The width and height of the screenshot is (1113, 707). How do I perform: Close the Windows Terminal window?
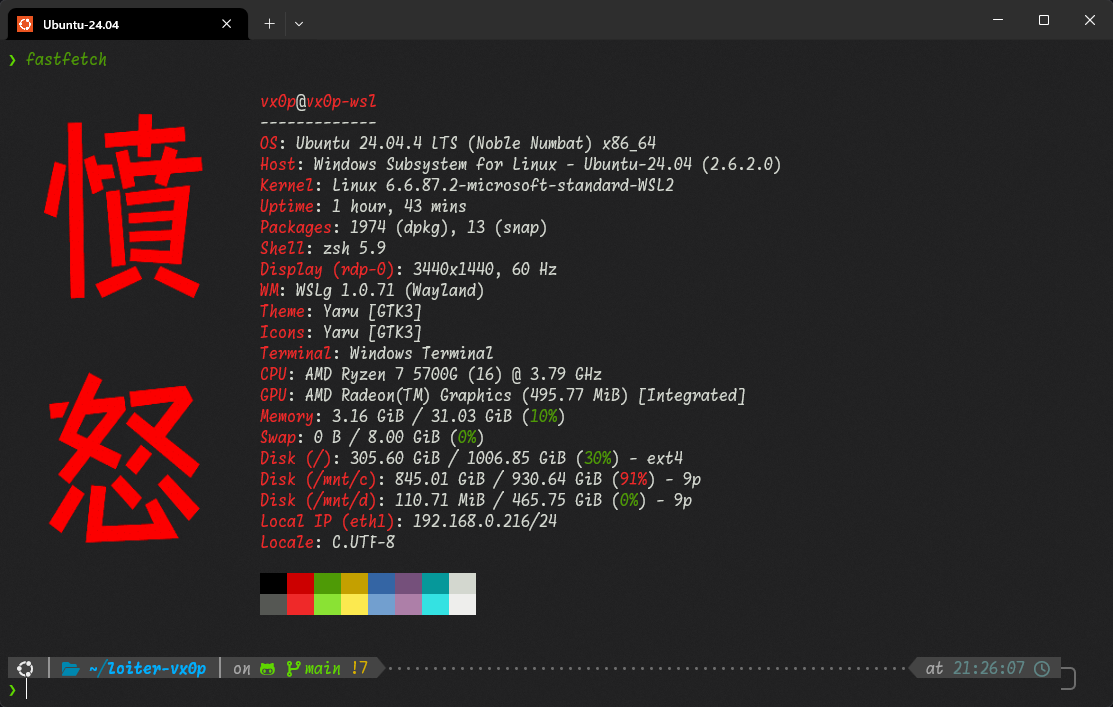coord(1090,20)
